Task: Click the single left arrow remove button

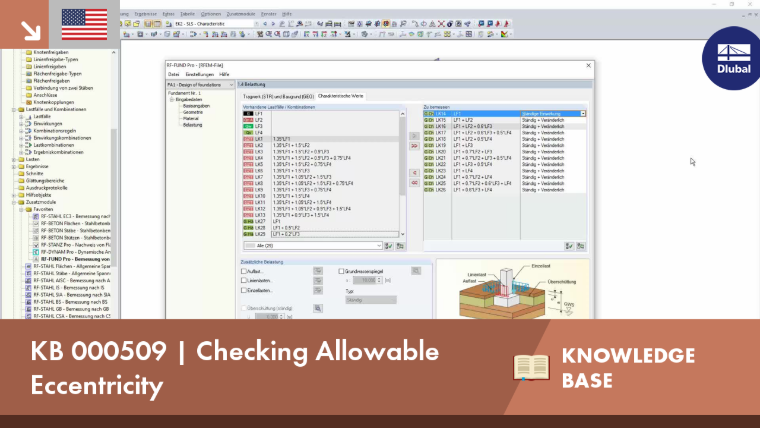Action: pyautogui.click(x=414, y=173)
